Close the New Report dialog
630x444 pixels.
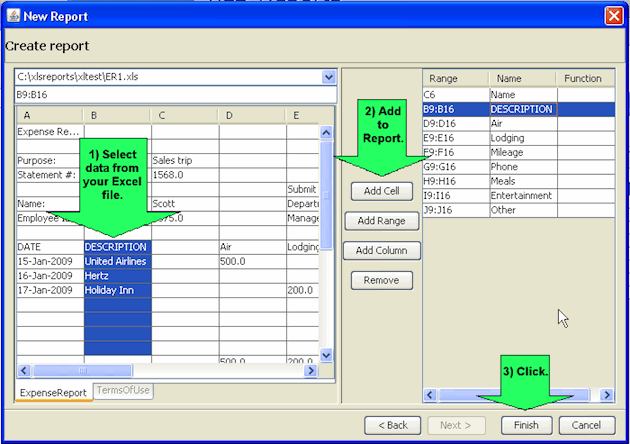pyautogui.click(x=614, y=16)
